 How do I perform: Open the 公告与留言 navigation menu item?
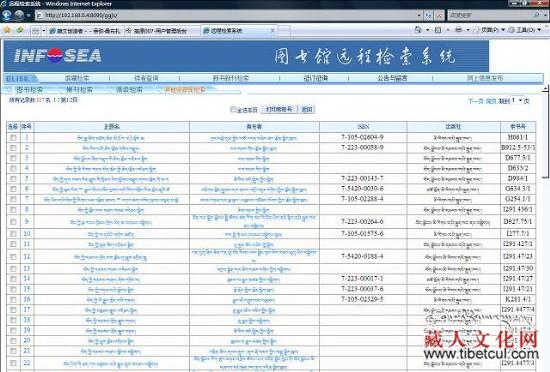pyautogui.click(x=392, y=78)
